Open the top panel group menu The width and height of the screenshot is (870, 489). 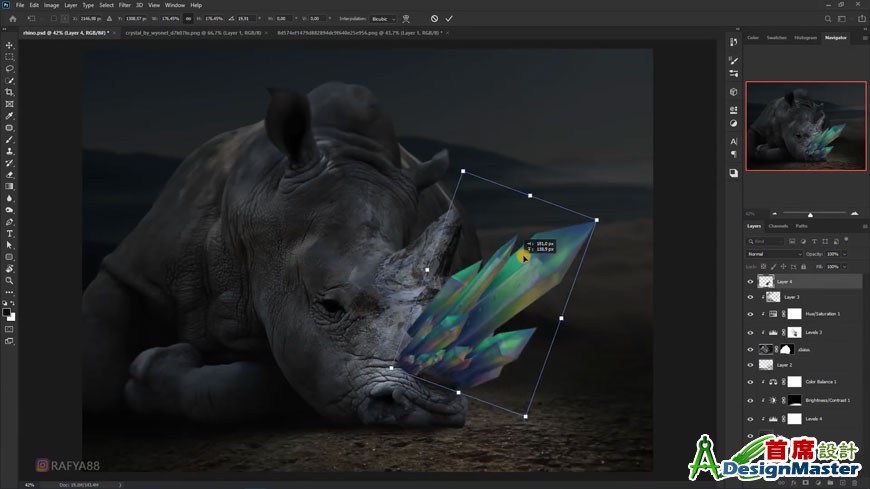coord(864,38)
